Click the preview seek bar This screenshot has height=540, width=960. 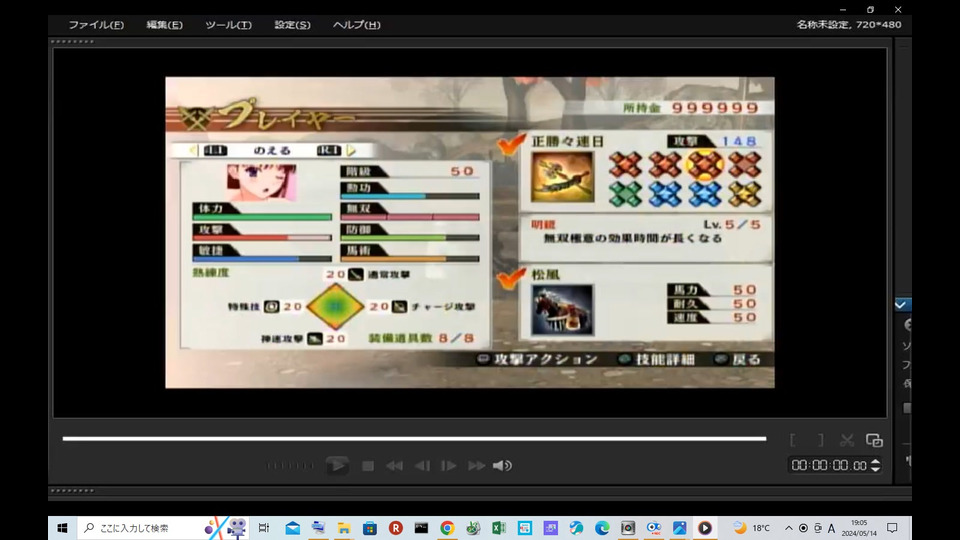[x=414, y=438]
